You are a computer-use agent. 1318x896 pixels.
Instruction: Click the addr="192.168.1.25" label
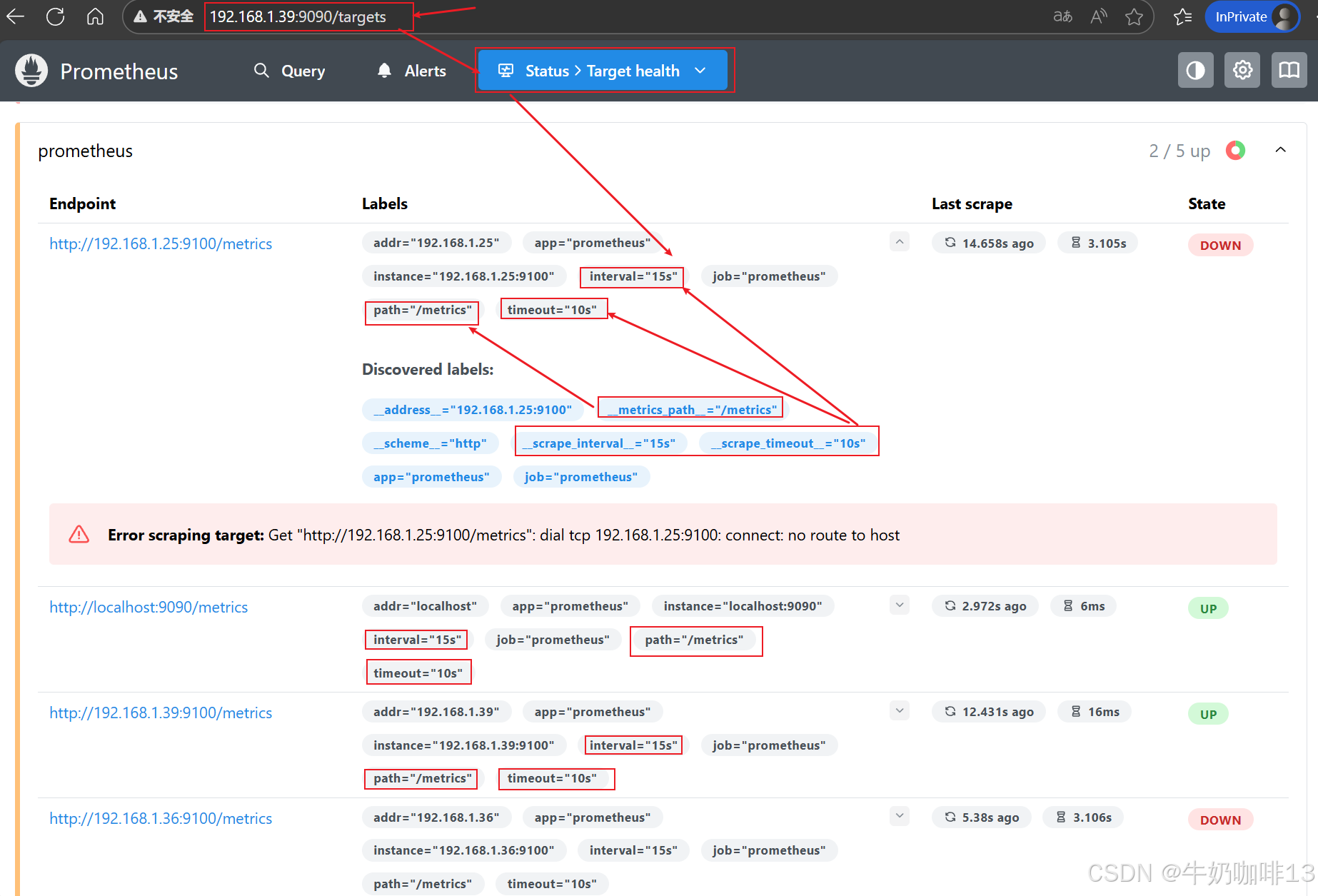pyautogui.click(x=436, y=243)
